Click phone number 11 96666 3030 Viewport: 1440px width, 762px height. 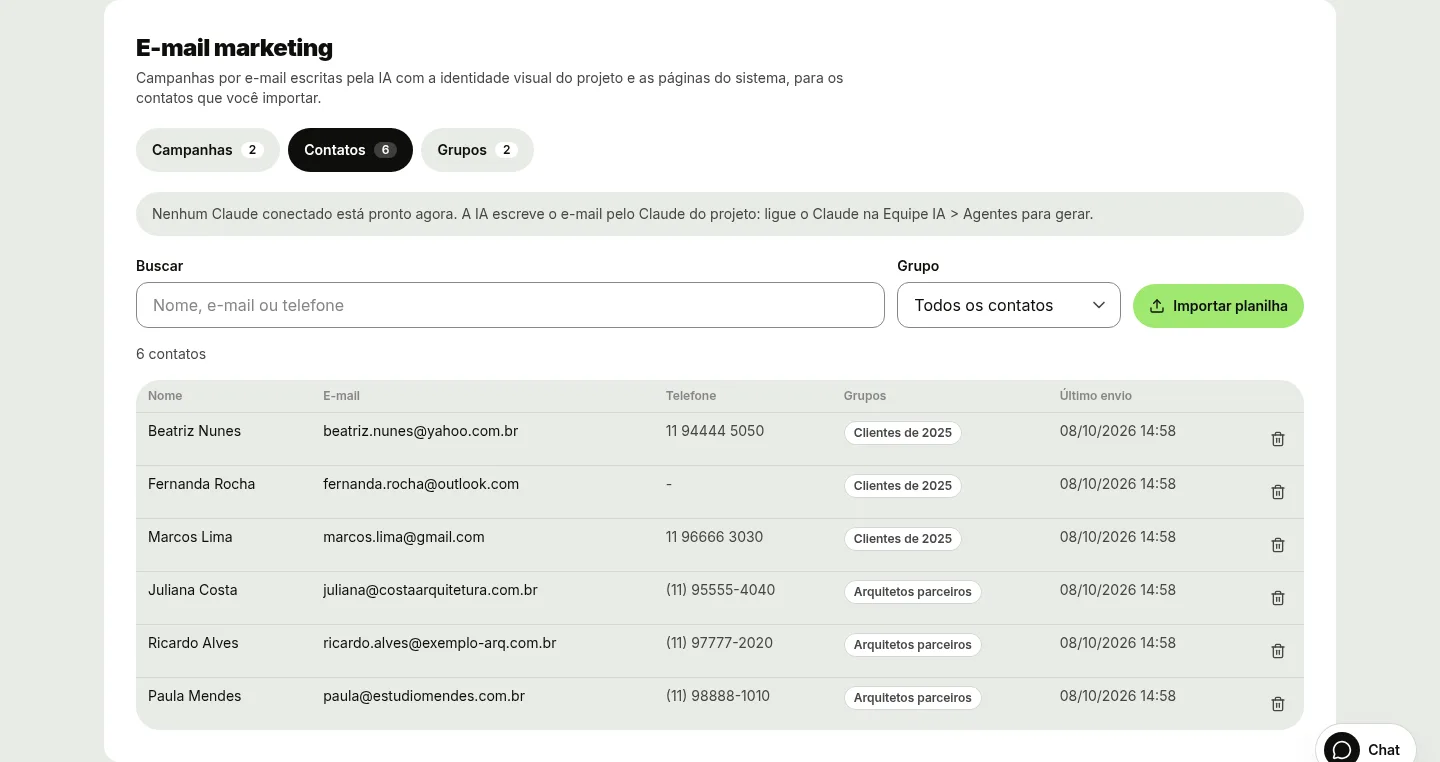[714, 537]
